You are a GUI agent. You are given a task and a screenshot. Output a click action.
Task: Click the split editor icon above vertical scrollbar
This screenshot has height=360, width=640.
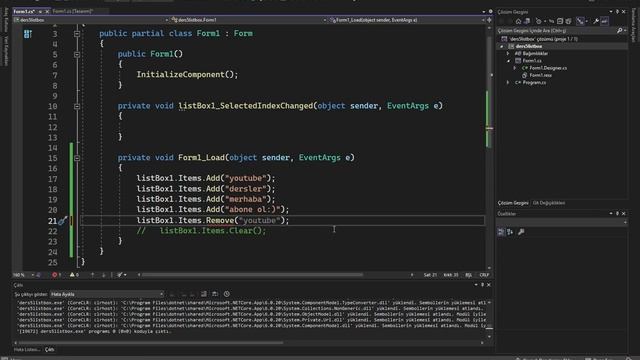pyautogui.click(x=489, y=20)
